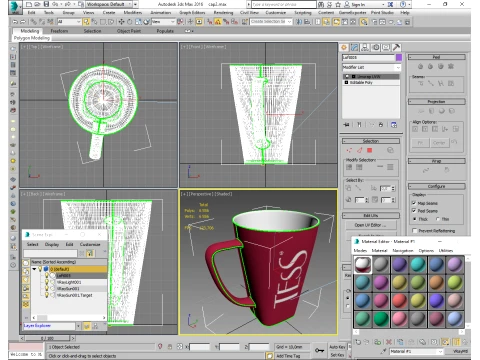480x360 pixels.
Task: Select Edge sub-object mode in Selection rollout
Action: [x=359, y=150]
